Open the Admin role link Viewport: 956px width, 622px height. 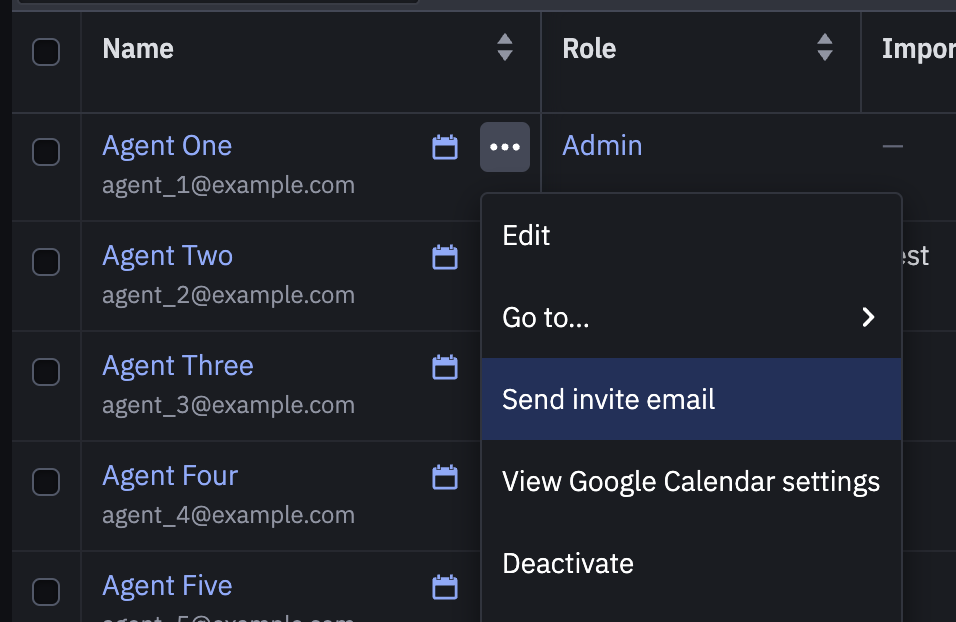[602, 146]
